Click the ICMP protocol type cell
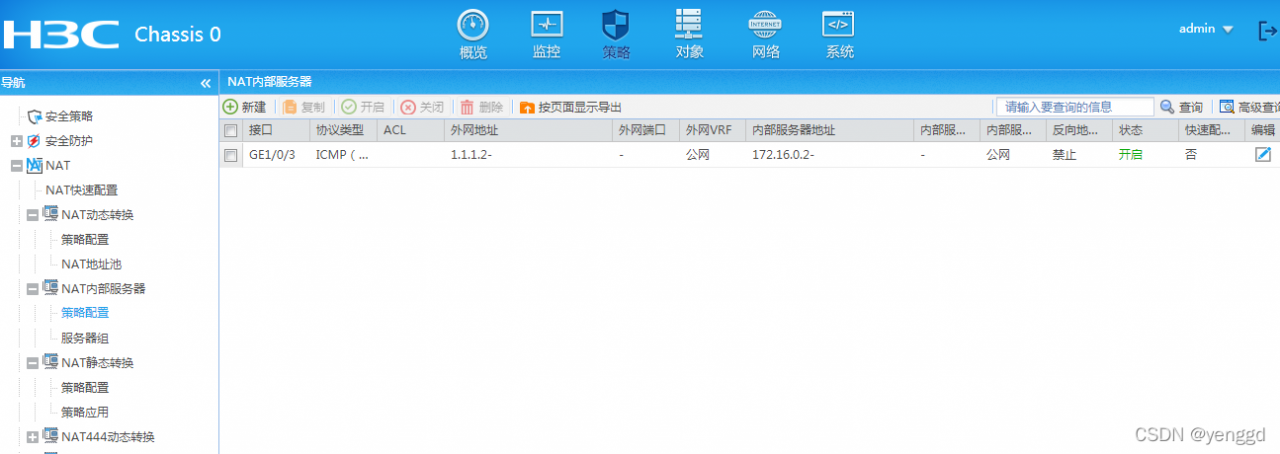The image size is (1280, 454). 342,155
